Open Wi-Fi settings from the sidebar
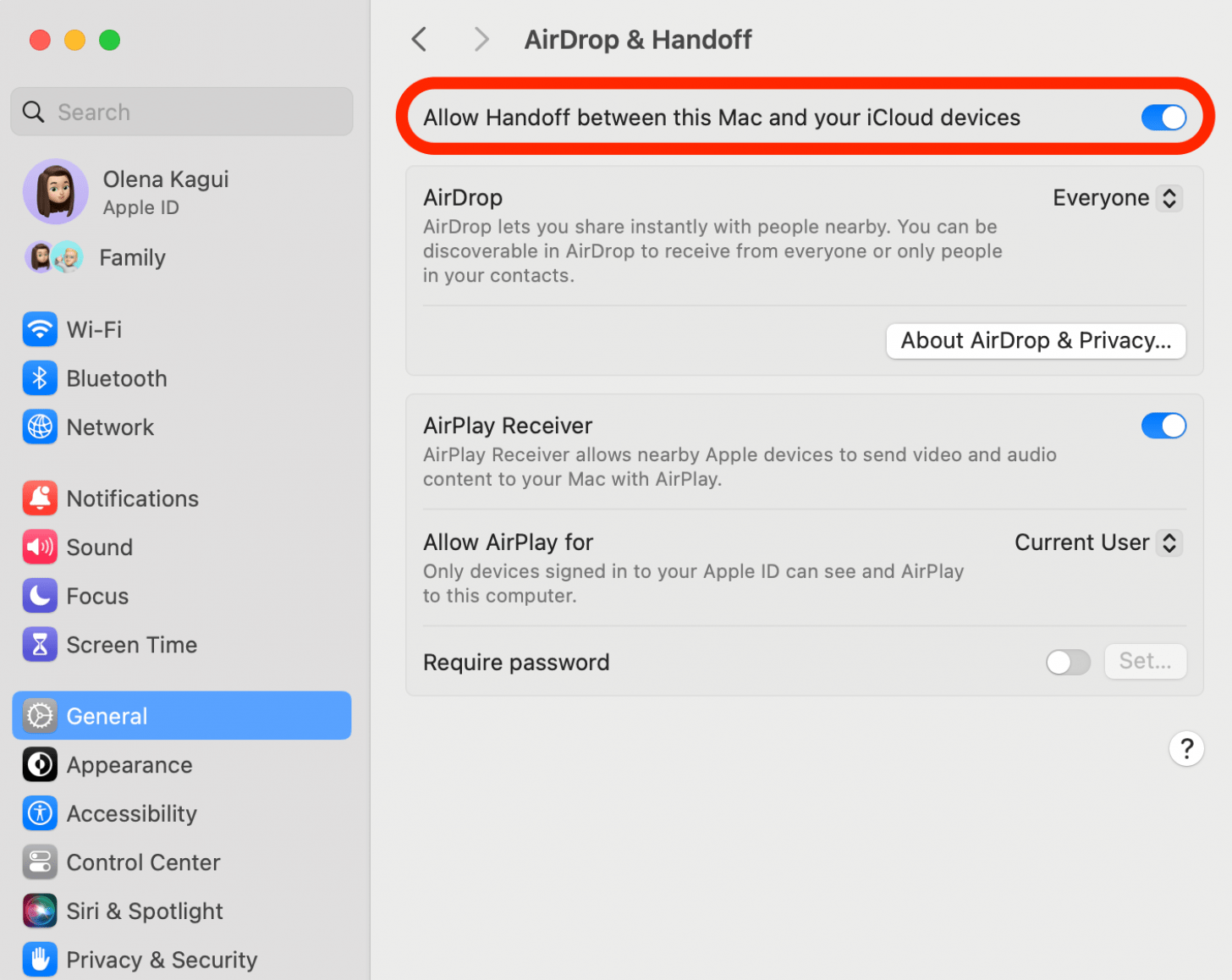The width and height of the screenshot is (1232, 980). (93, 329)
